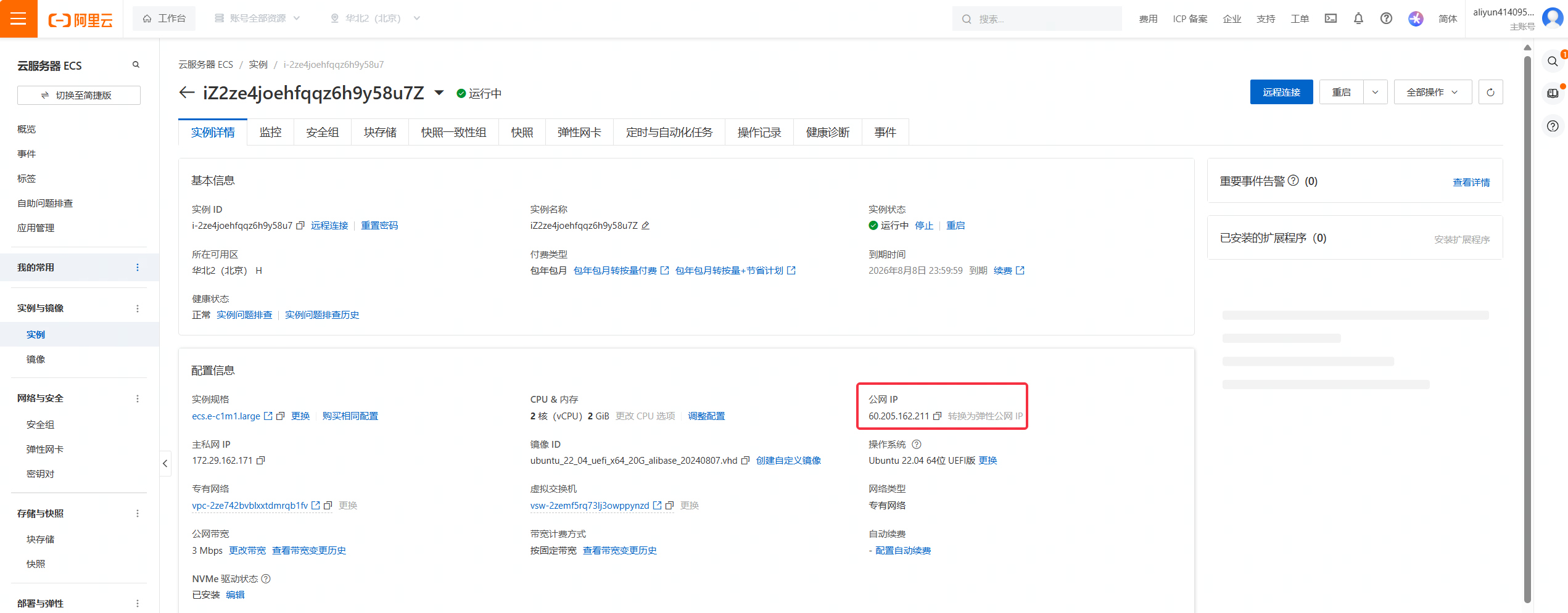Open the important event alert help icon
1568x613 pixels.
[x=1294, y=181]
